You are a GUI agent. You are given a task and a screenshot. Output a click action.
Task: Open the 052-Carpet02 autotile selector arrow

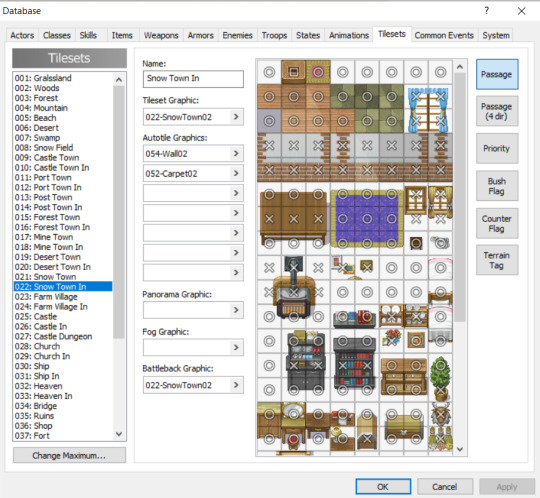236,173
